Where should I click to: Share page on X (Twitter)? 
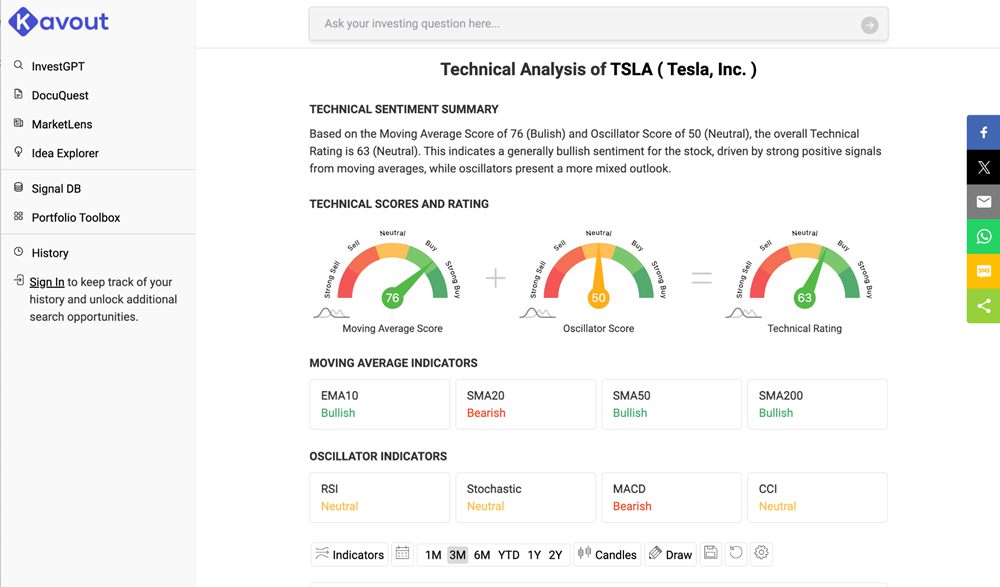pyautogui.click(x=983, y=167)
